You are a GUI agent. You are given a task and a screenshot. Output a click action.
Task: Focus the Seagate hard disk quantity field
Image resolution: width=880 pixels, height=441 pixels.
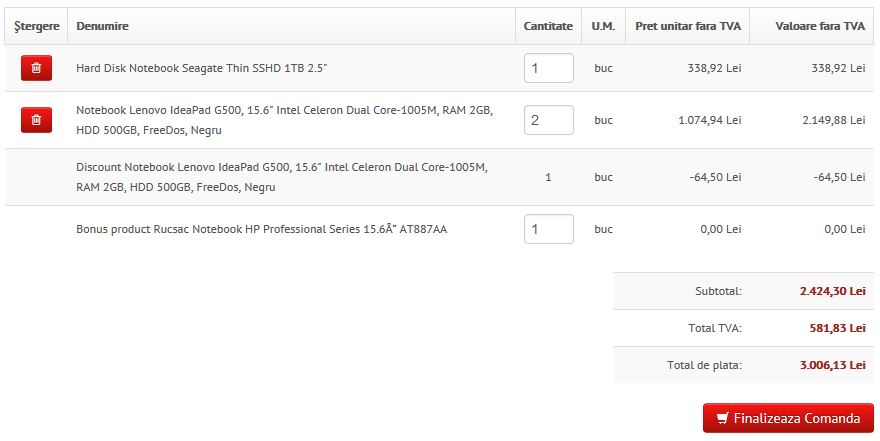point(548,68)
